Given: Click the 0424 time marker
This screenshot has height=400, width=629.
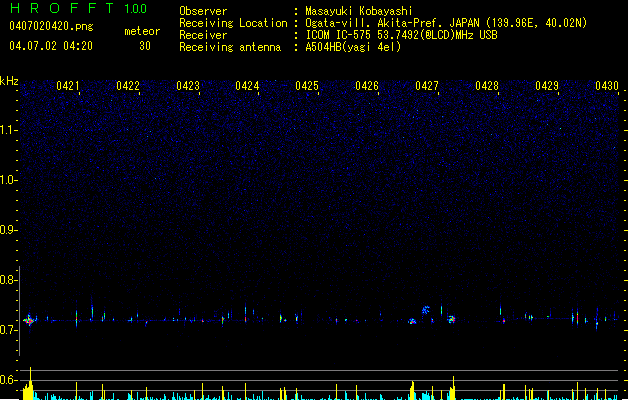Looking at the screenshot, I should (247, 86).
